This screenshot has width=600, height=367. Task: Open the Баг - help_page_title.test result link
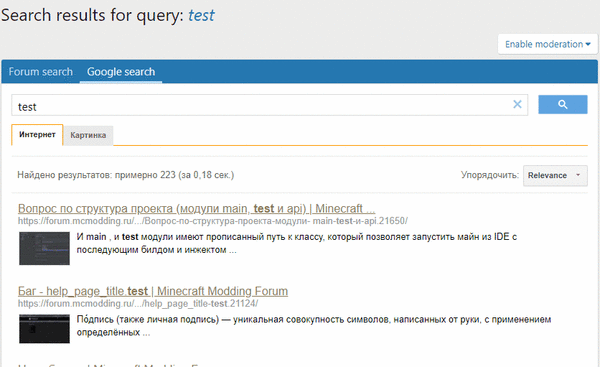point(153,291)
